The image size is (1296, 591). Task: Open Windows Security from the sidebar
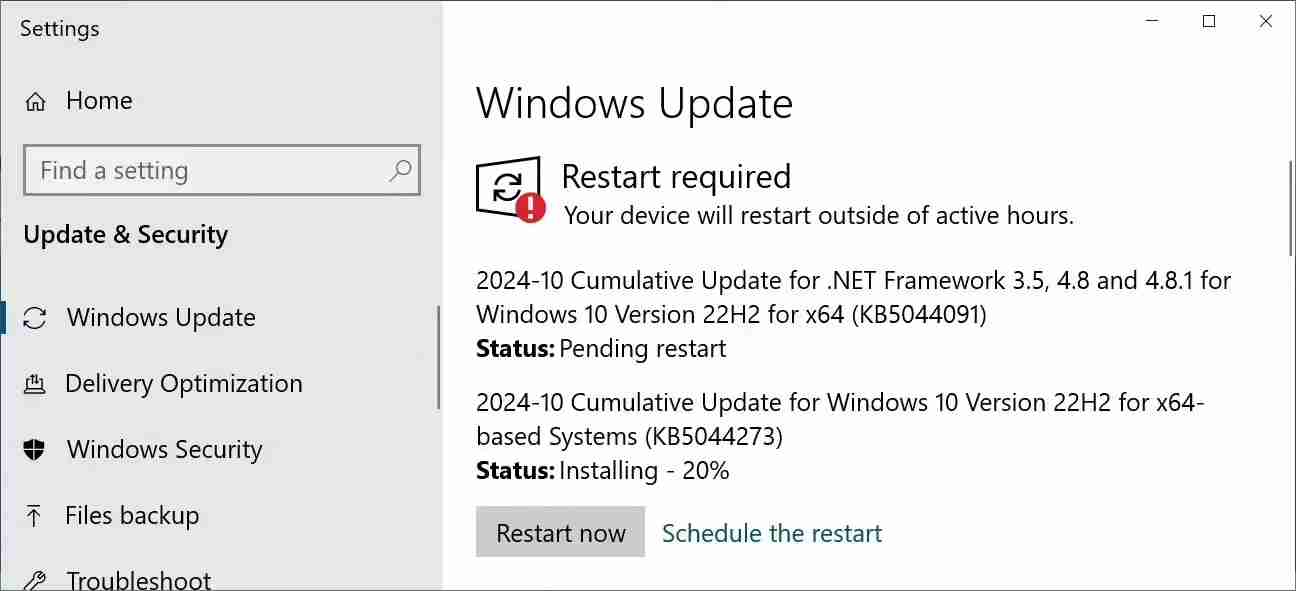pyautogui.click(x=164, y=449)
